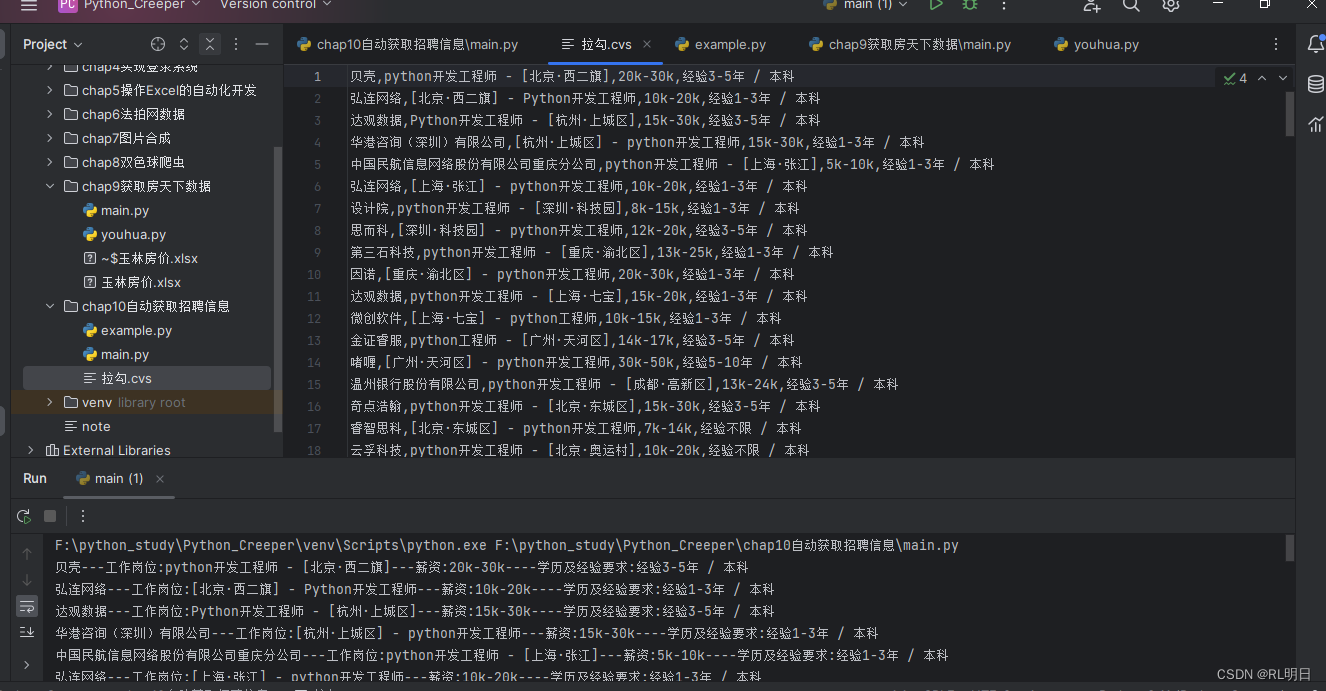Switch to example.py editor tab
This screenshot has height=691, width=1326.
click(721, 45)
